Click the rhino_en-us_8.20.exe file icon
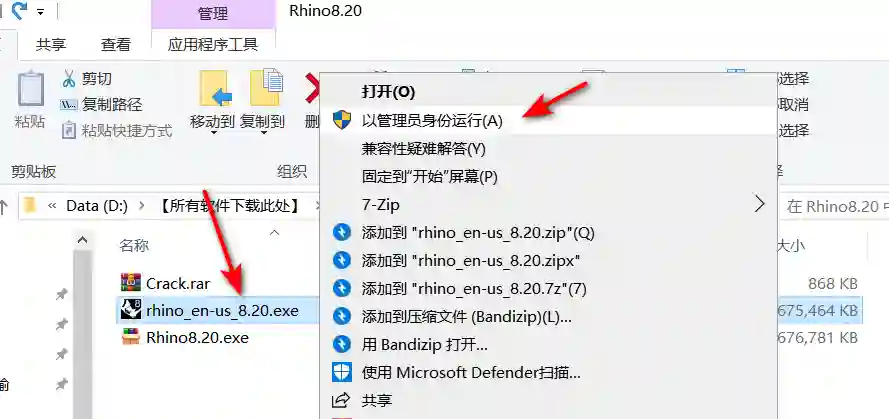Image resolution: width=889 pixels, height=419 pixels. pyautogui.click(x=130, y=310)
